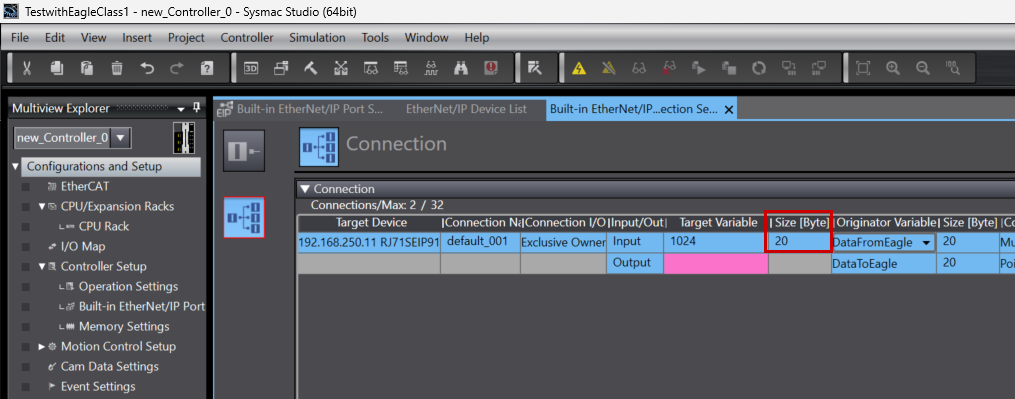Viewport: 1015px width, 399px height.
Task: Reset zoom to 100 percent icon
Action: [953, 68]
